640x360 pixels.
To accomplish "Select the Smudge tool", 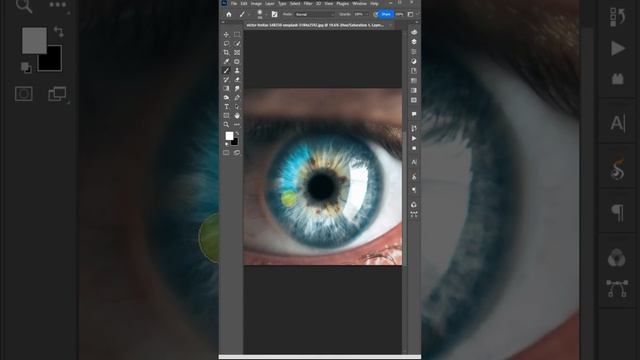I will [x=237, y=89].
